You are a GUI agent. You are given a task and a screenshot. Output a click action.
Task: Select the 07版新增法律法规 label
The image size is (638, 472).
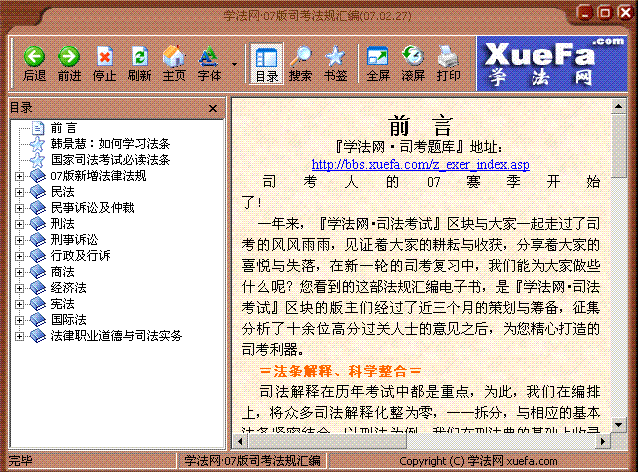98,176
